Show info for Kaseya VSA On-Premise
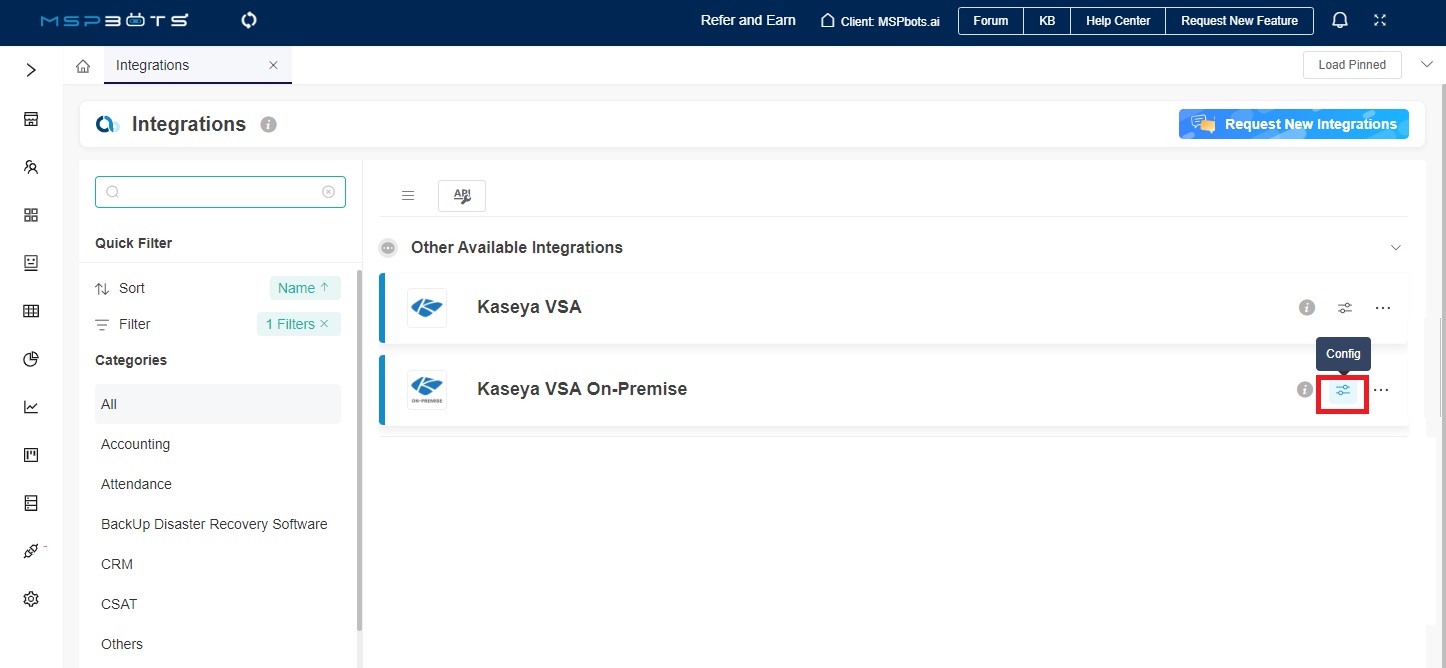The image size is (1446, 668). (1305, 389)
